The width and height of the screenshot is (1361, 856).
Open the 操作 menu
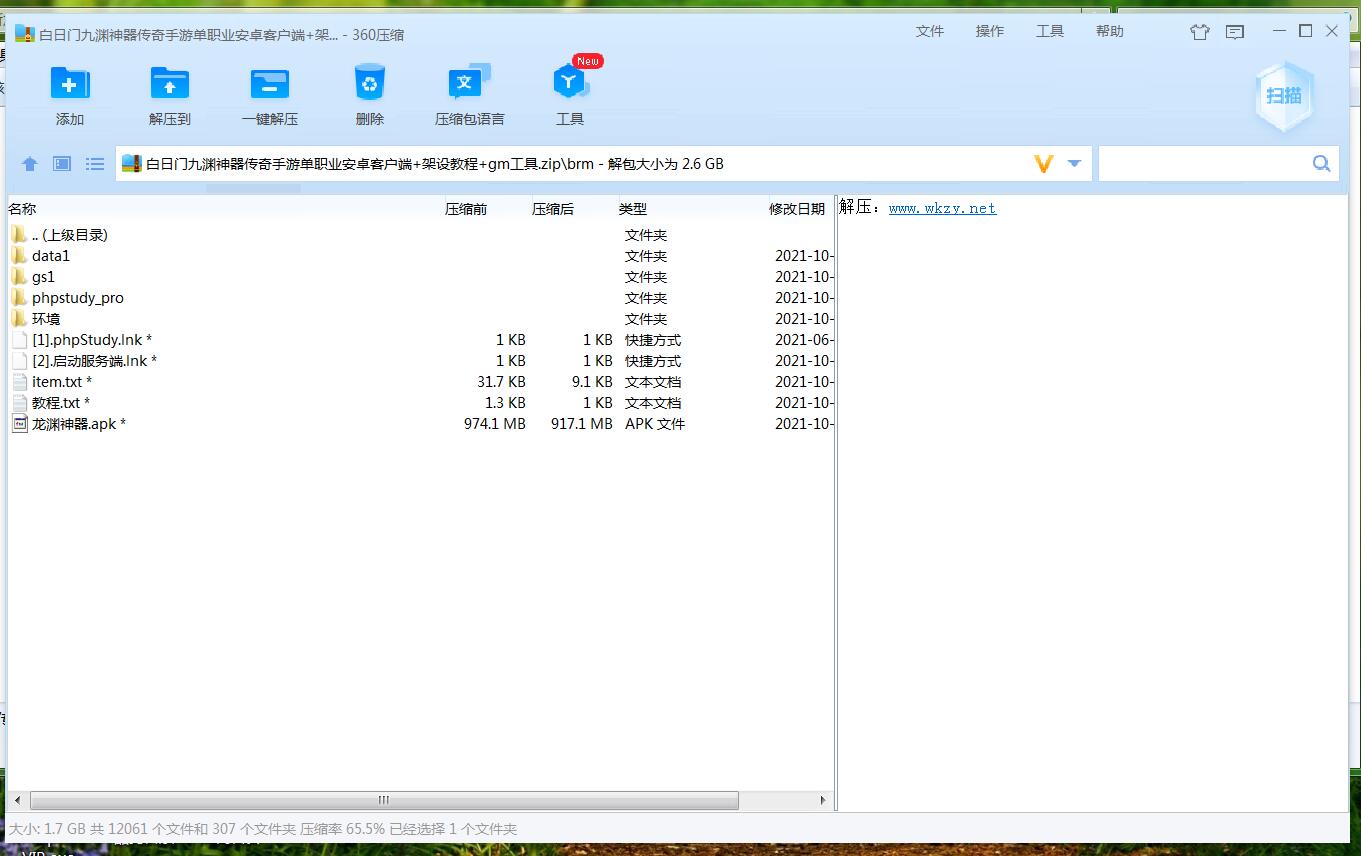(x=990, y=32)
